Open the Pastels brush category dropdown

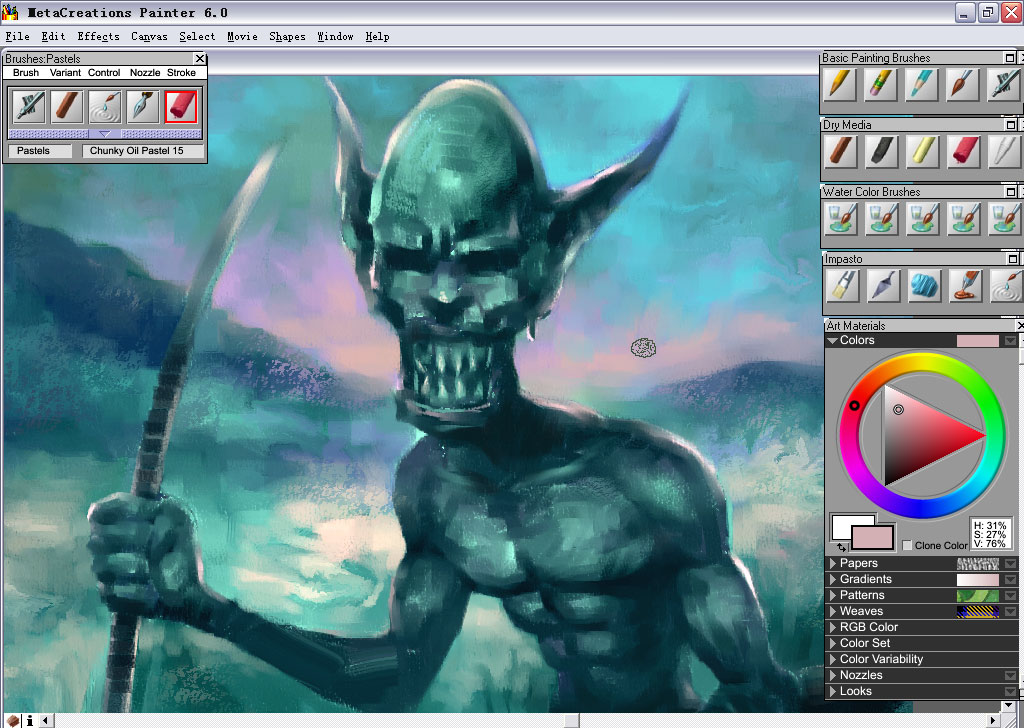40,151
